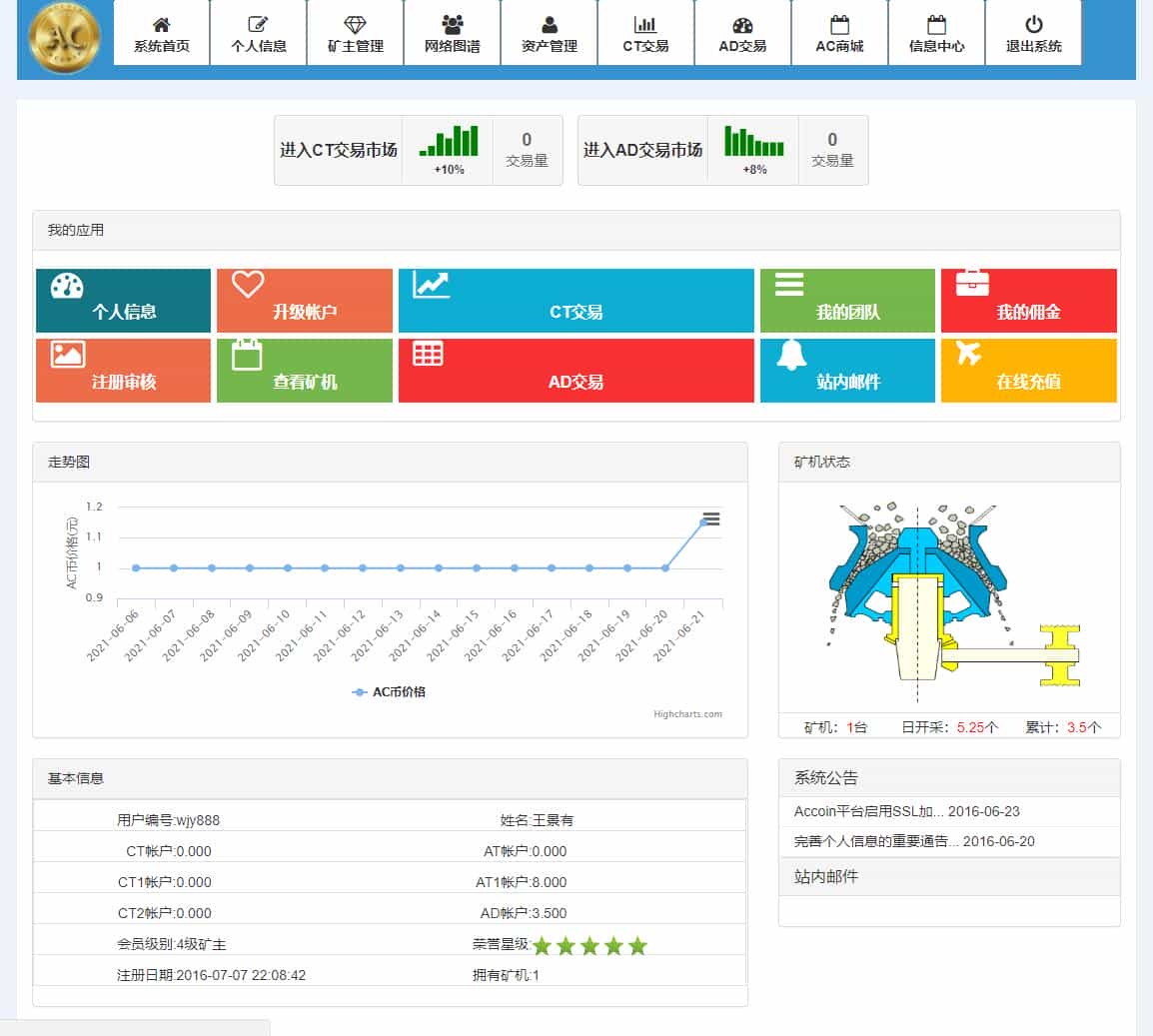
Task: Open the teal 个人信息 app tile
Action: point(124,301)
